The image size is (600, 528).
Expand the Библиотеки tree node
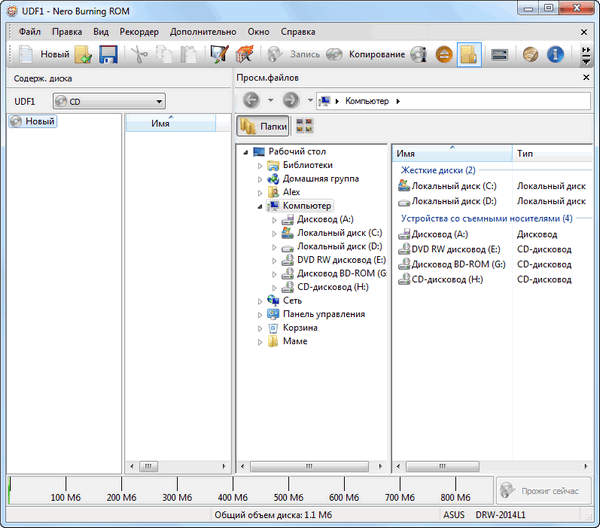(261, 165)
